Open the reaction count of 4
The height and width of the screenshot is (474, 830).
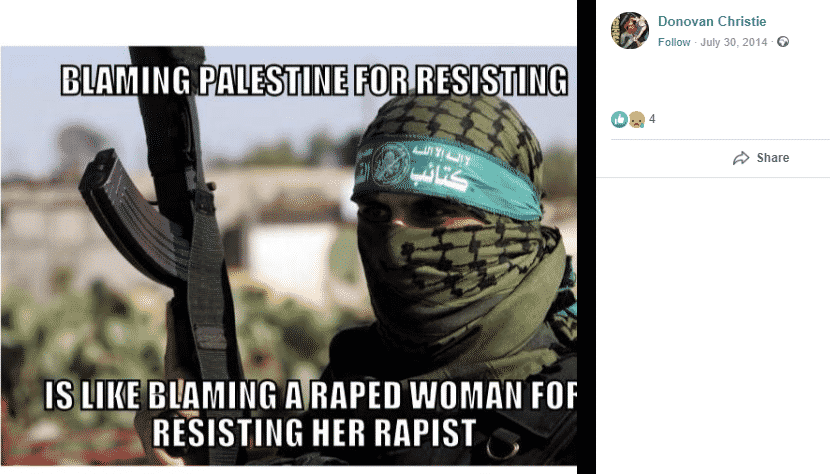652,119
